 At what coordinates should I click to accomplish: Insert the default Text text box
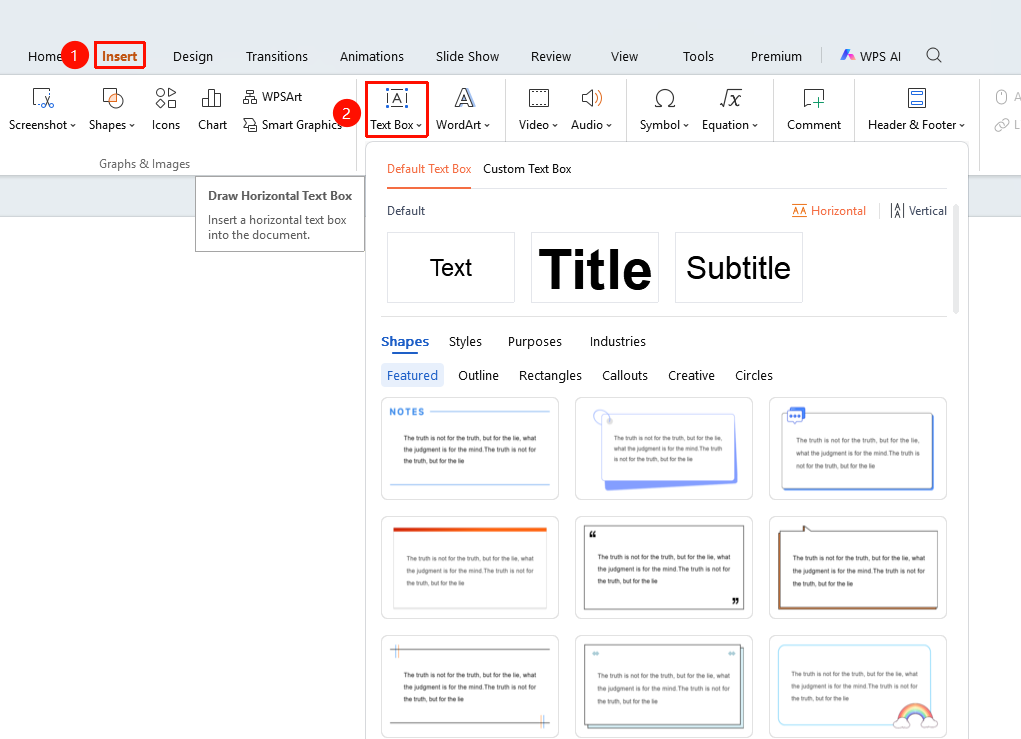tap(451, 268)
